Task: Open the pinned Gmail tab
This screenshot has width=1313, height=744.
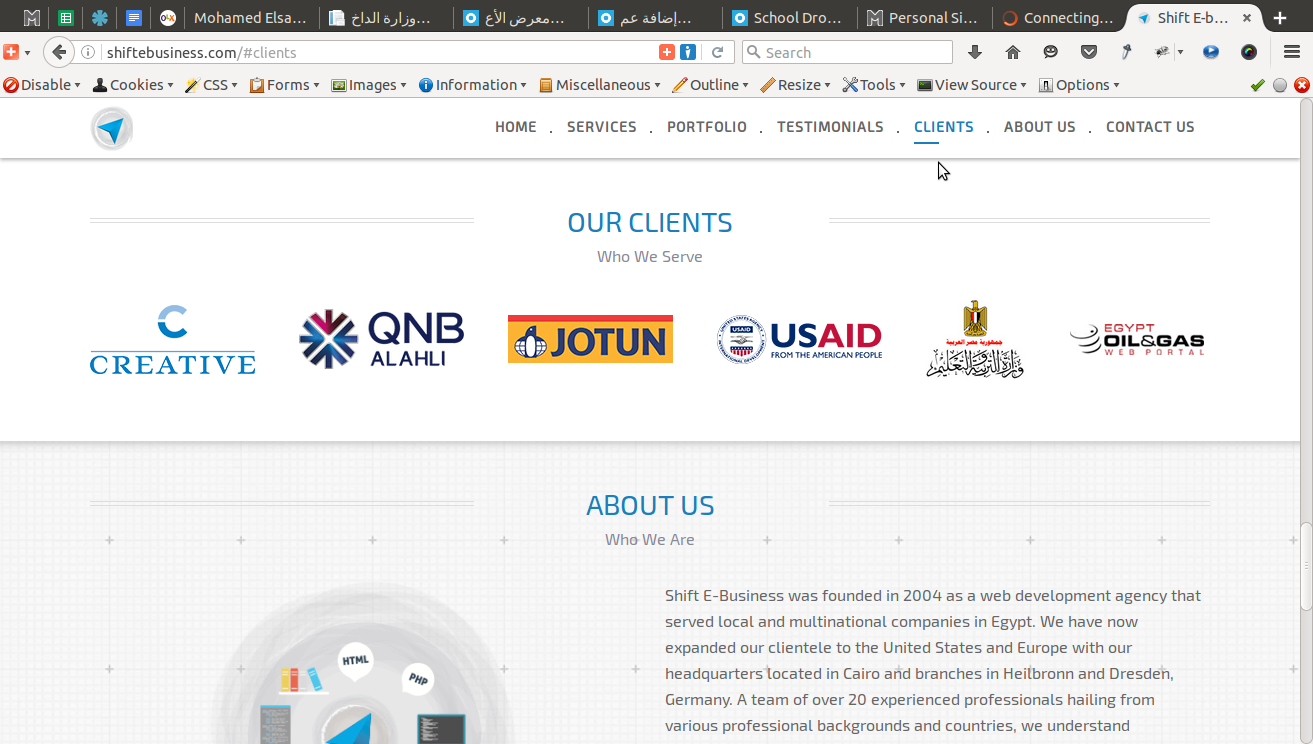Action: pyautogui.click(x=32, y=18)
